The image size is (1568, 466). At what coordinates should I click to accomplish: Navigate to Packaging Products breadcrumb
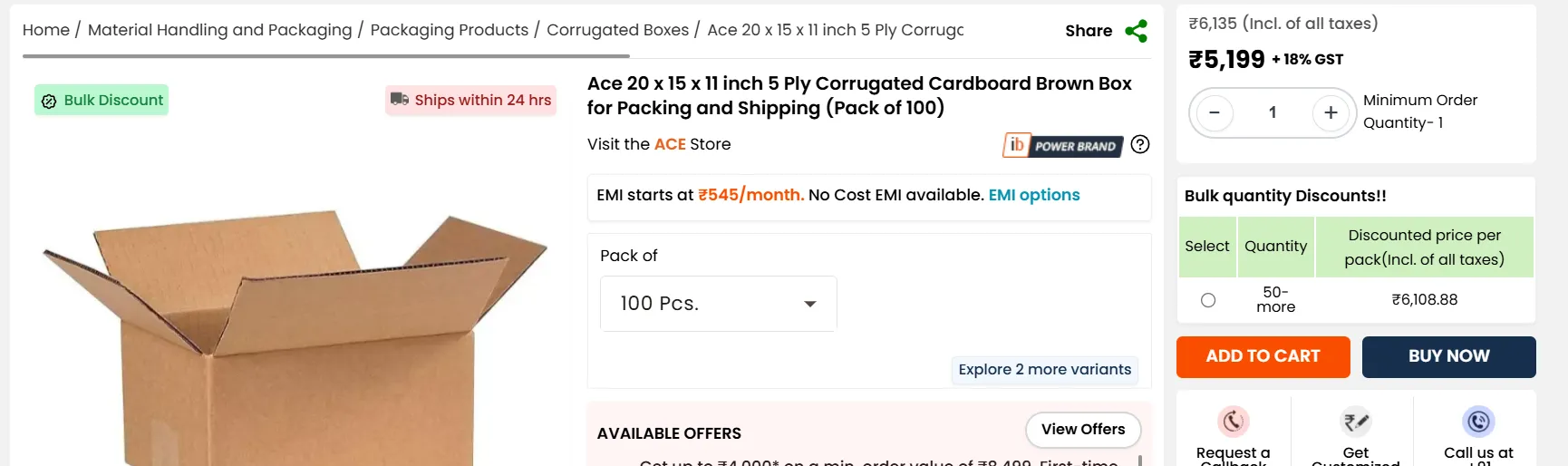click(449, 30)
